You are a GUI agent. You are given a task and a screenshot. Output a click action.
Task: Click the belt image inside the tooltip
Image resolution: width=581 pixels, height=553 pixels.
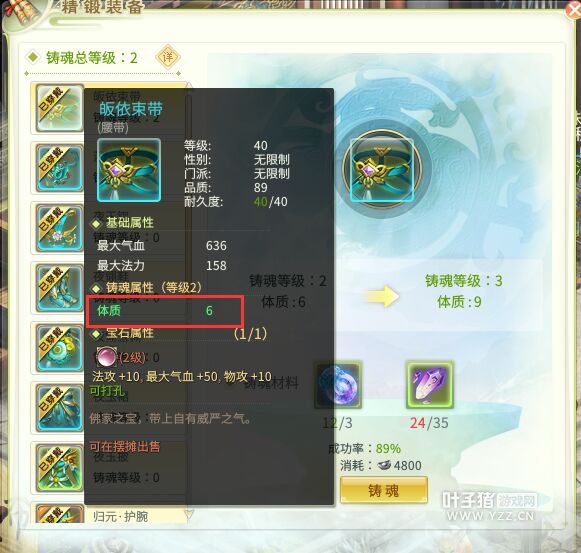pyautogui.click(x=129, y=170)
